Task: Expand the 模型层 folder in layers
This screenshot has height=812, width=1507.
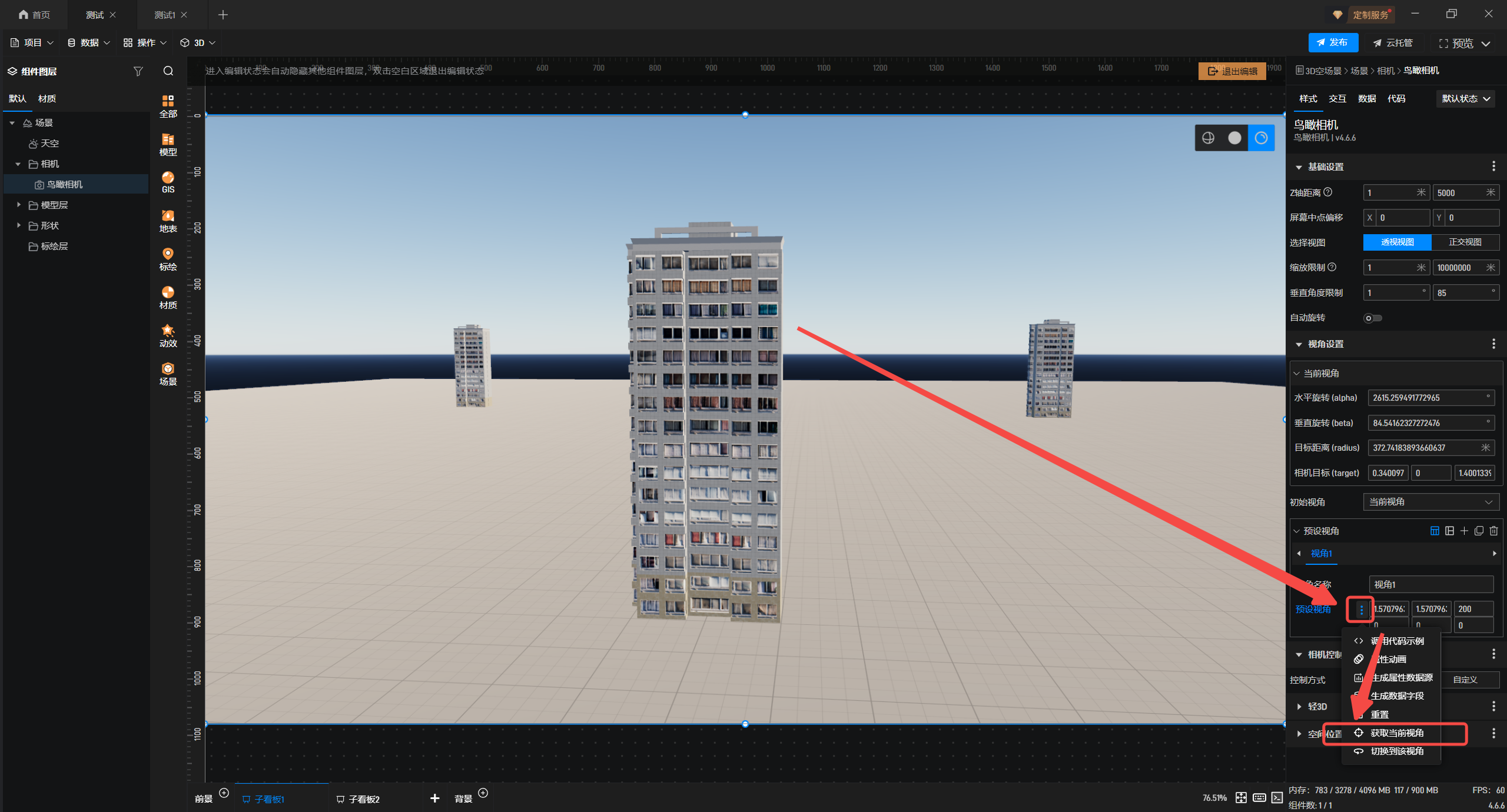Action: (x=19, y=205)
